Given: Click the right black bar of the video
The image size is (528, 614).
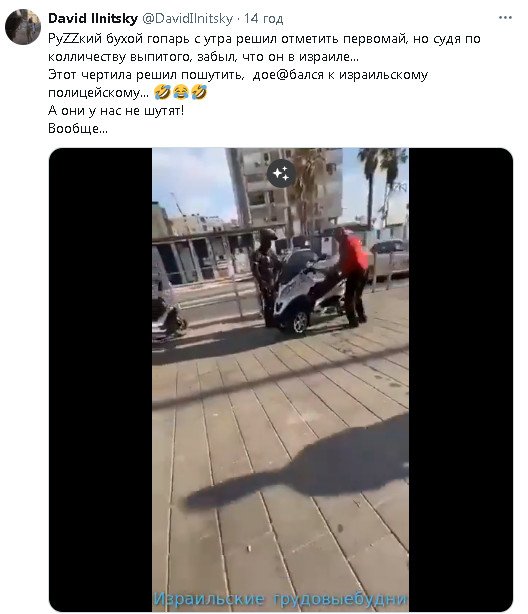Looking at the screenshot, I should click(461, 379).
